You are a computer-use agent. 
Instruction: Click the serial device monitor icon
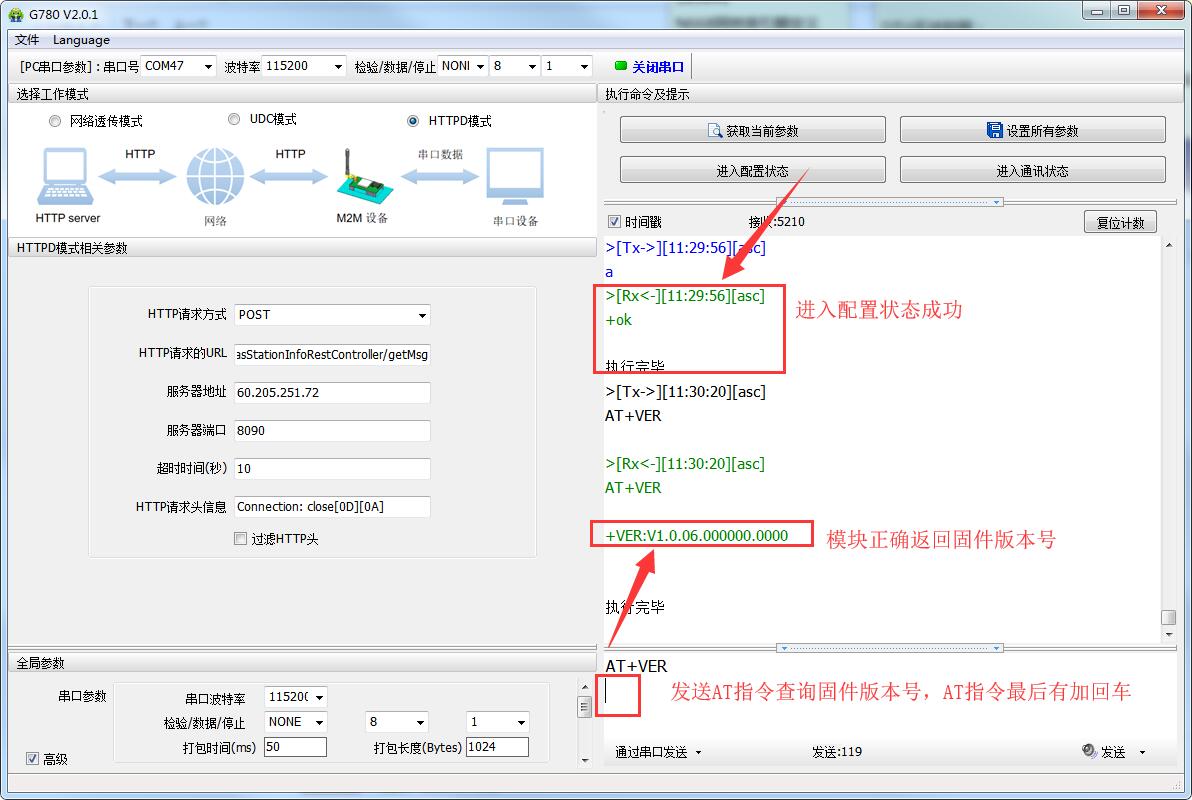click(x=515, y=178)
